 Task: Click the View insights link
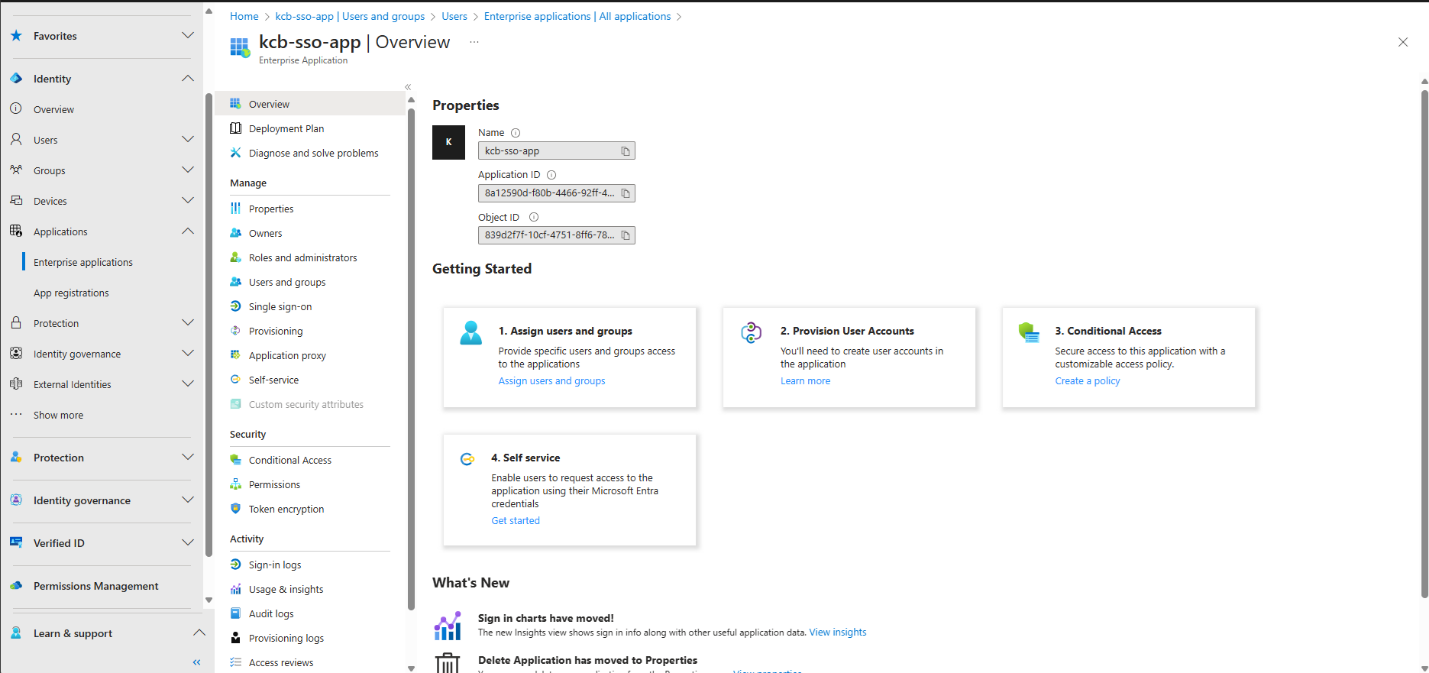click(838, 632)
